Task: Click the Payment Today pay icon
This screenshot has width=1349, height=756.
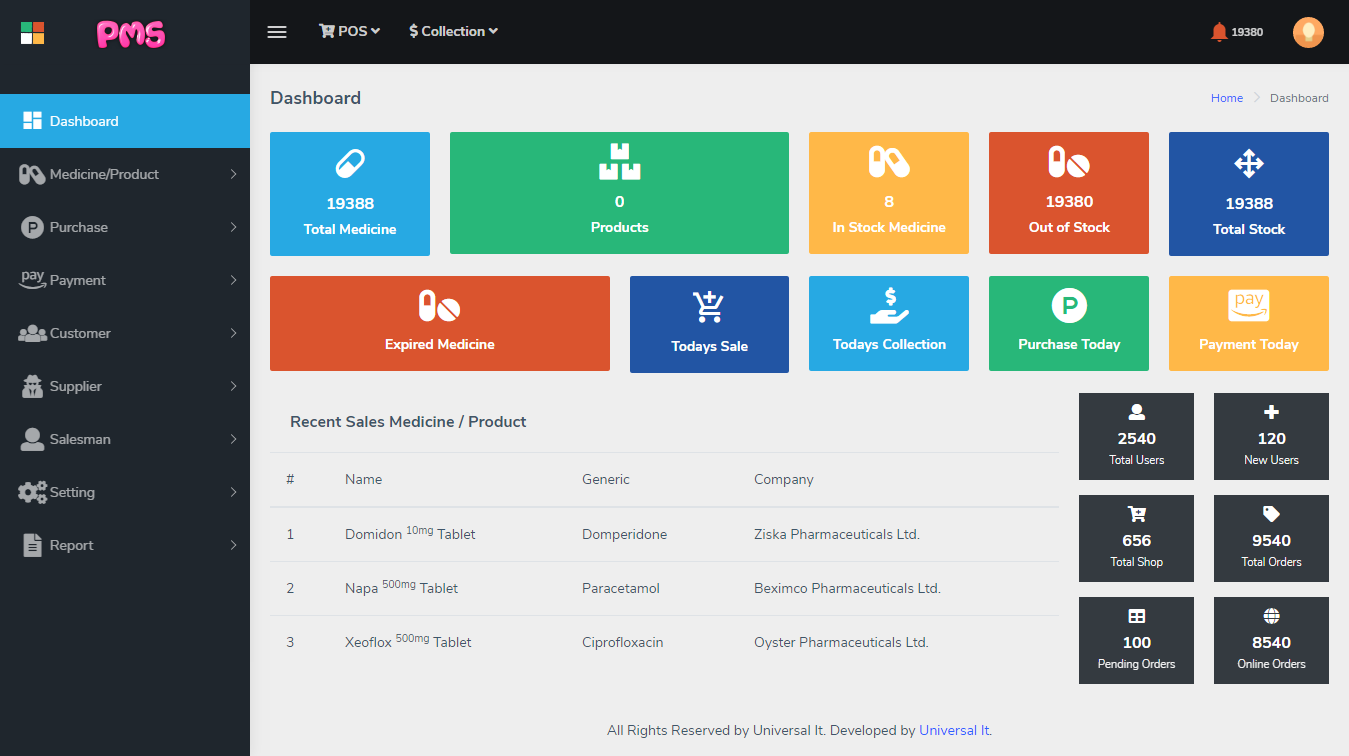Action: [x=1248, y=305]
